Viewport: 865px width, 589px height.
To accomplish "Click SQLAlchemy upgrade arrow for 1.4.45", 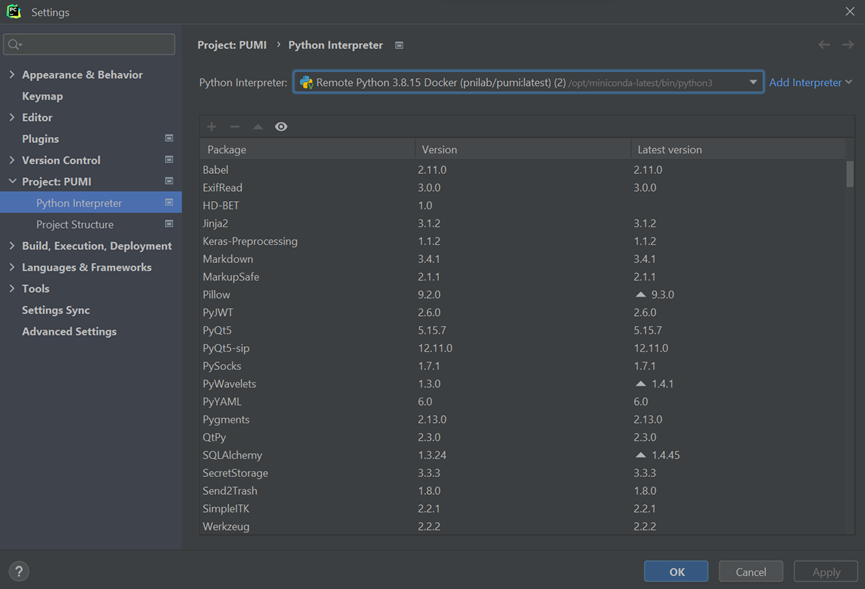I will tap(640, 455).
